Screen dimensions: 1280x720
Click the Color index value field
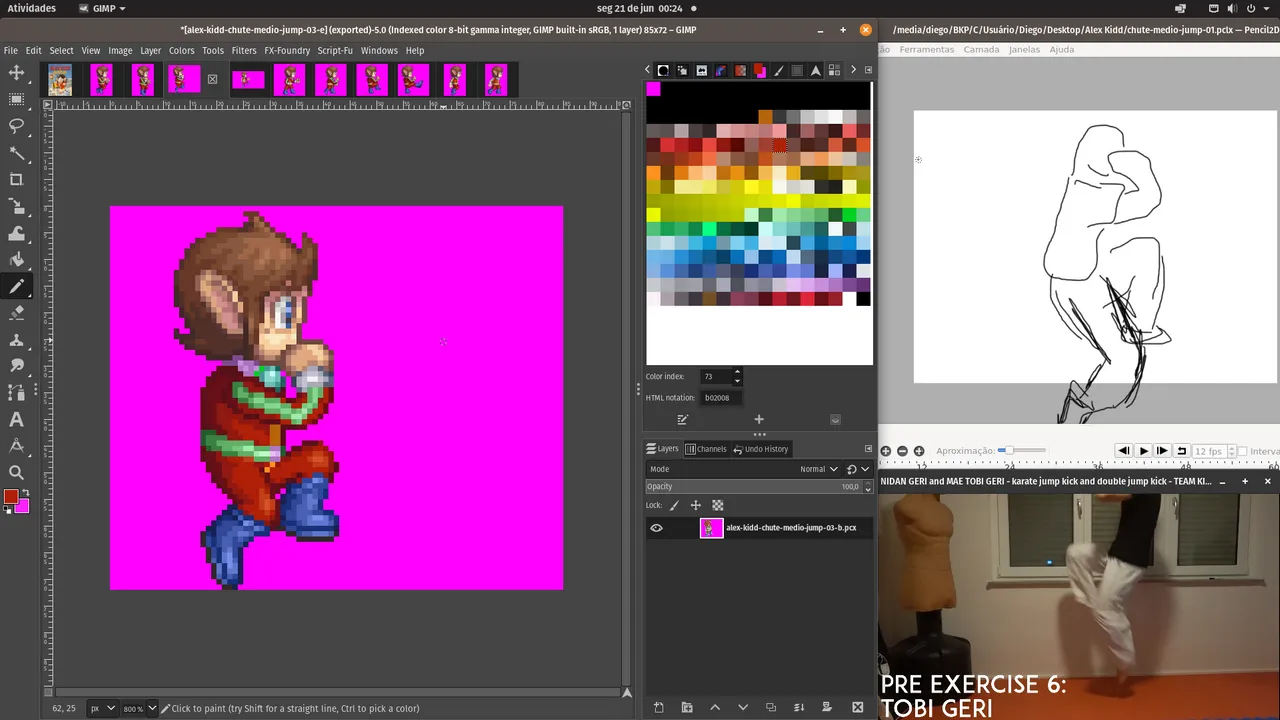pyautogui.click(x=716, y=377)
